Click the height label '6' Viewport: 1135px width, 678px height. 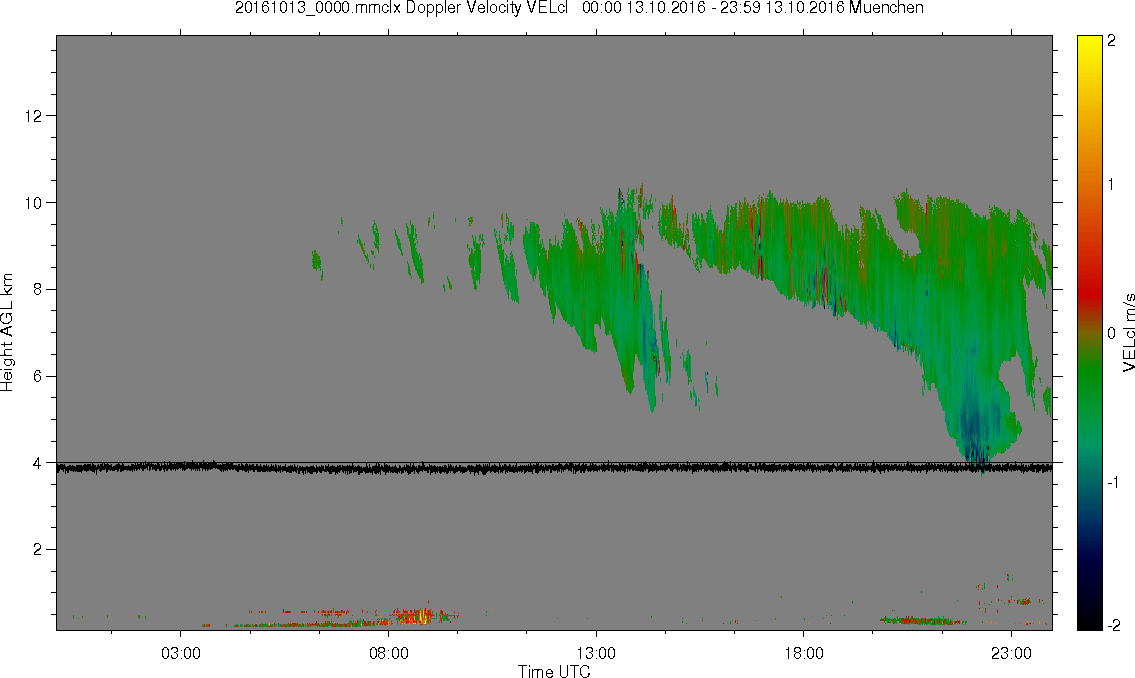(x=38, y=376)
